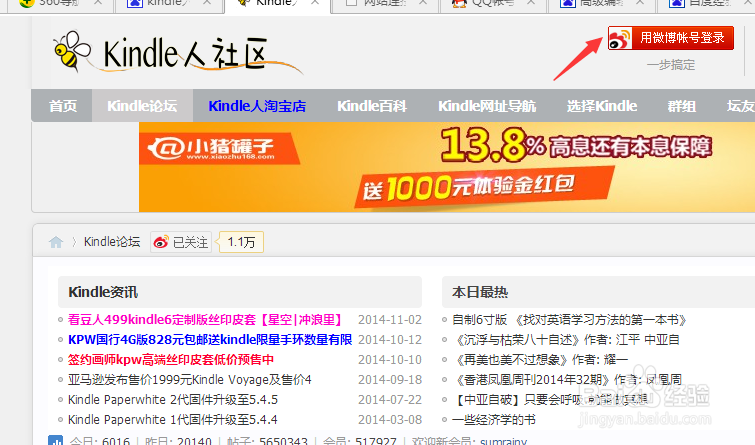Open hot post 沉浮与枯荣八十自述
Screen dimensions: 755x445
[x=566, y=340]
